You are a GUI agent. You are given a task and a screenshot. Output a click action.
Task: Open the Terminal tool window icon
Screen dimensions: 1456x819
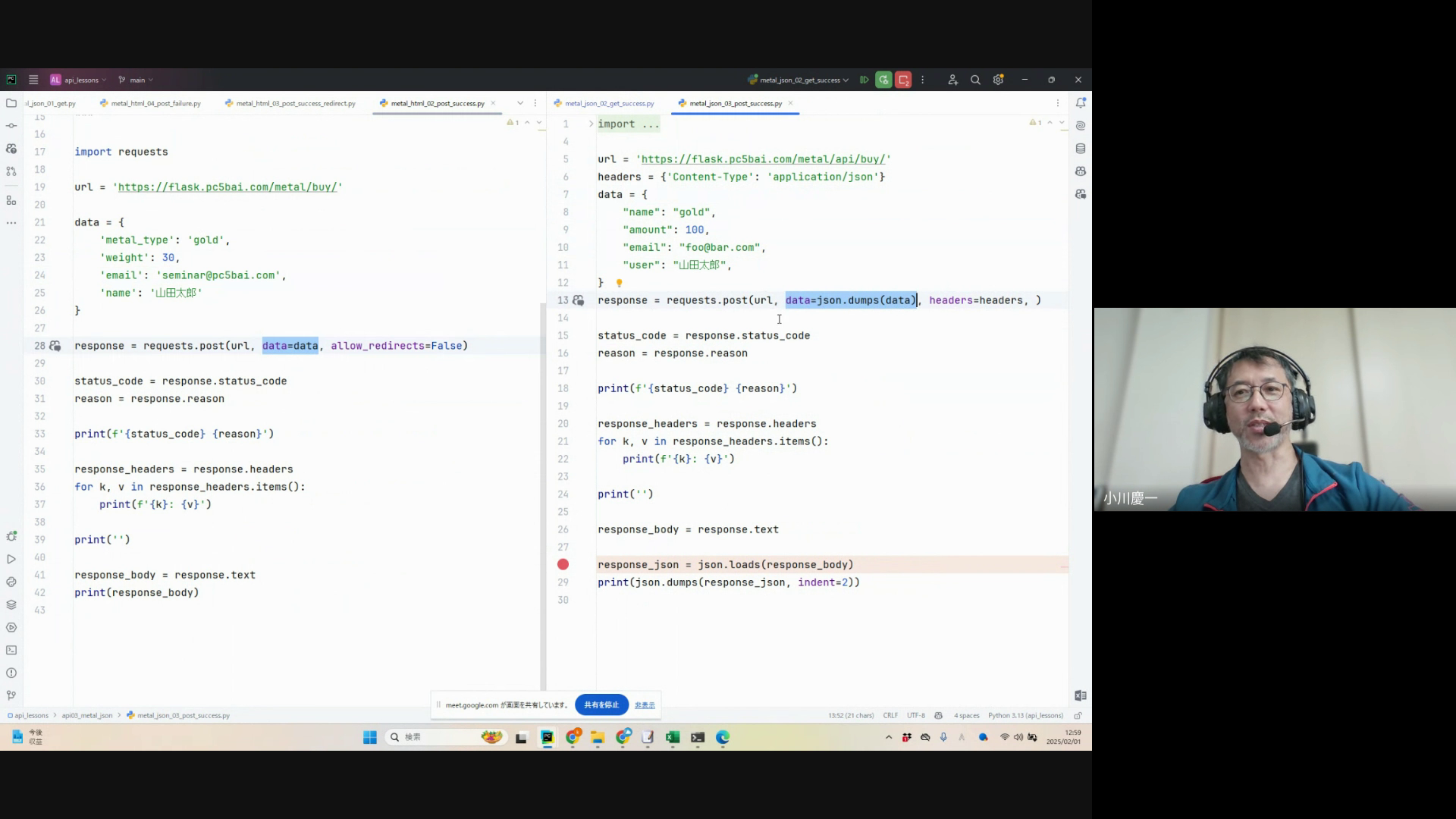[11, 650]
